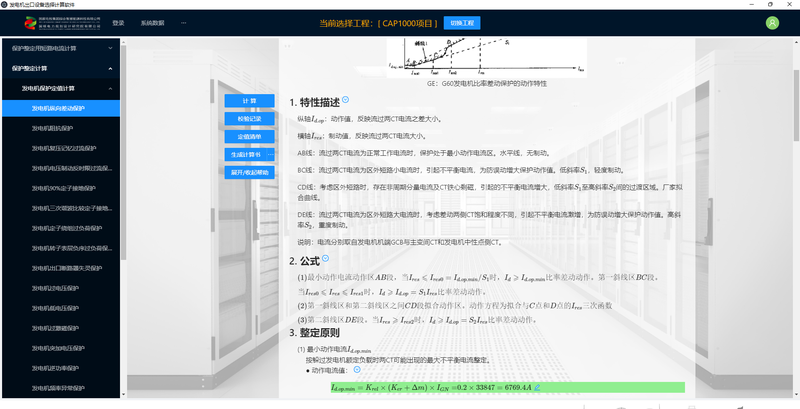Select 发电机过励磁保护 in sidebar

[x=61, y=328]
